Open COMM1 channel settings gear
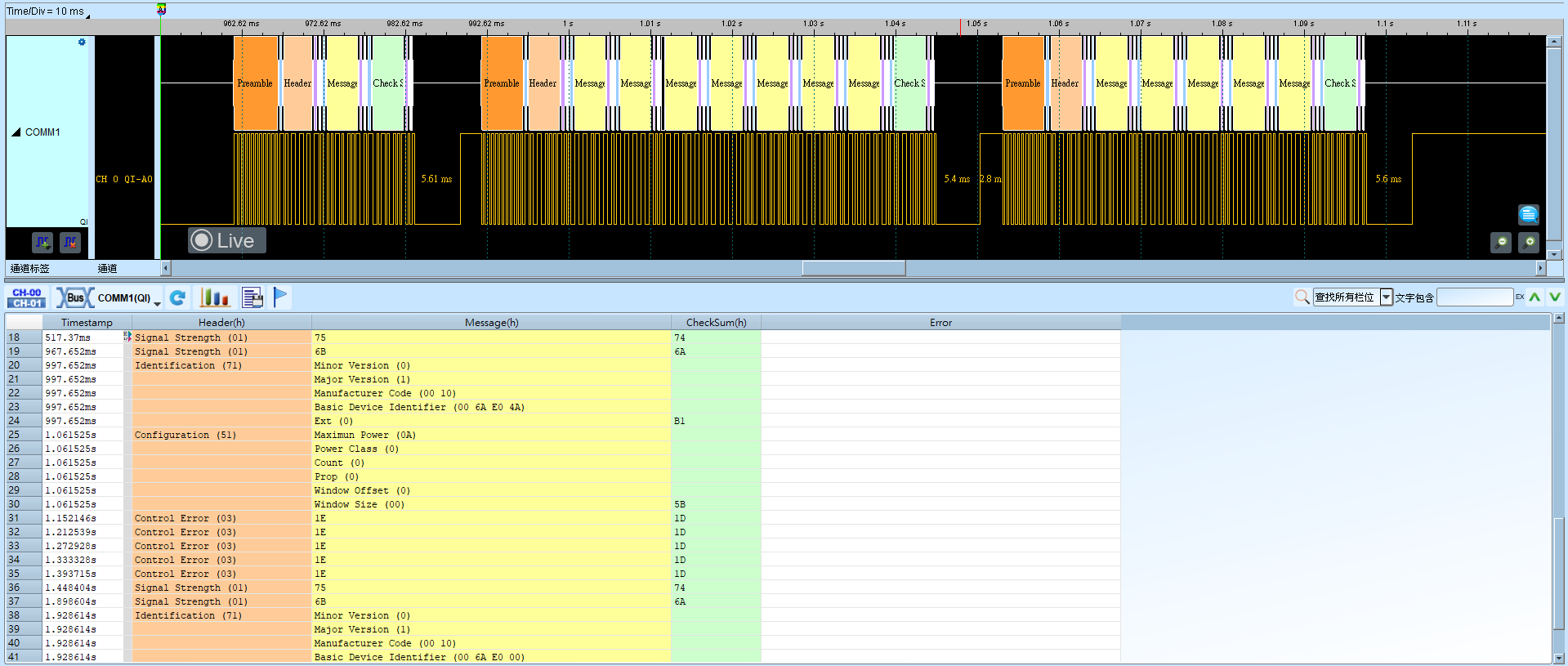The width and height of the screenshot is (1568, 666). click(x=82, y=42)
